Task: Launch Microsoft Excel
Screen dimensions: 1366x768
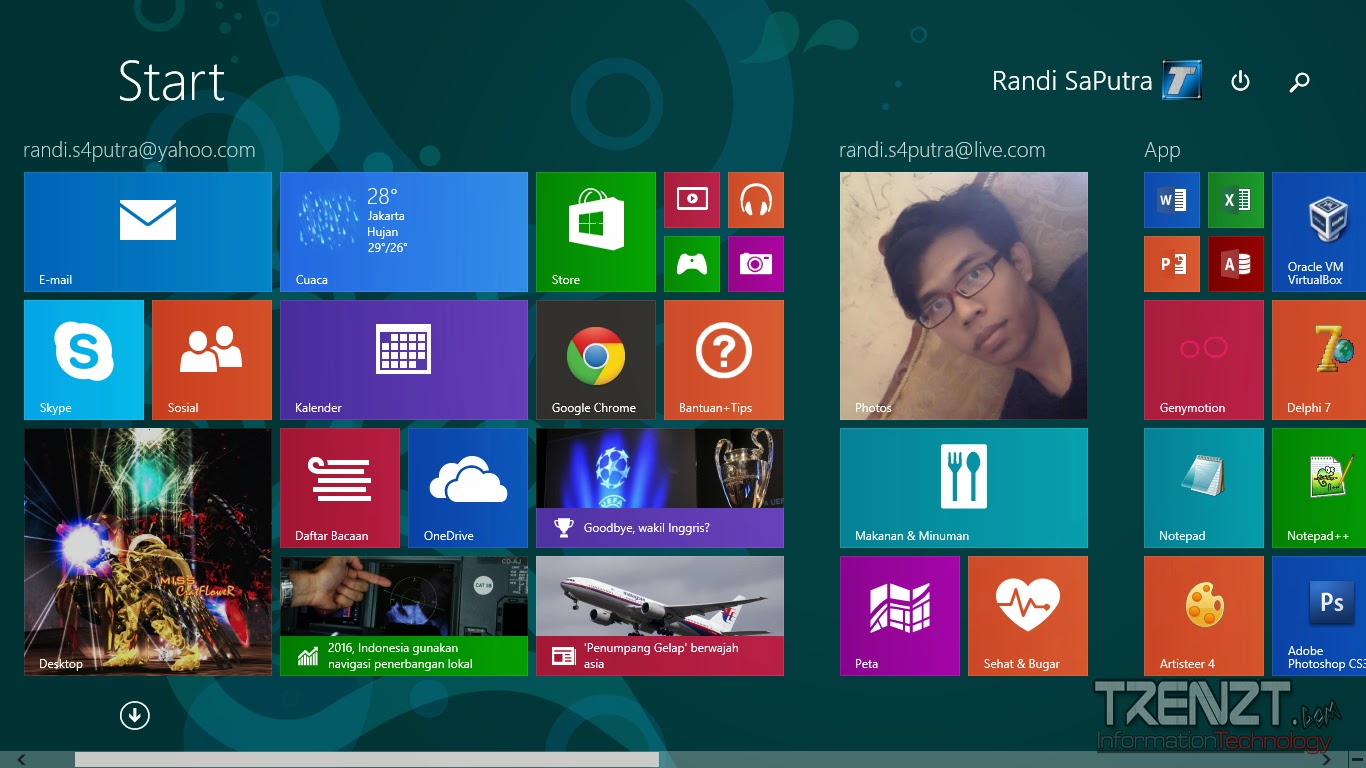Action: click(x=1236, y=200)
